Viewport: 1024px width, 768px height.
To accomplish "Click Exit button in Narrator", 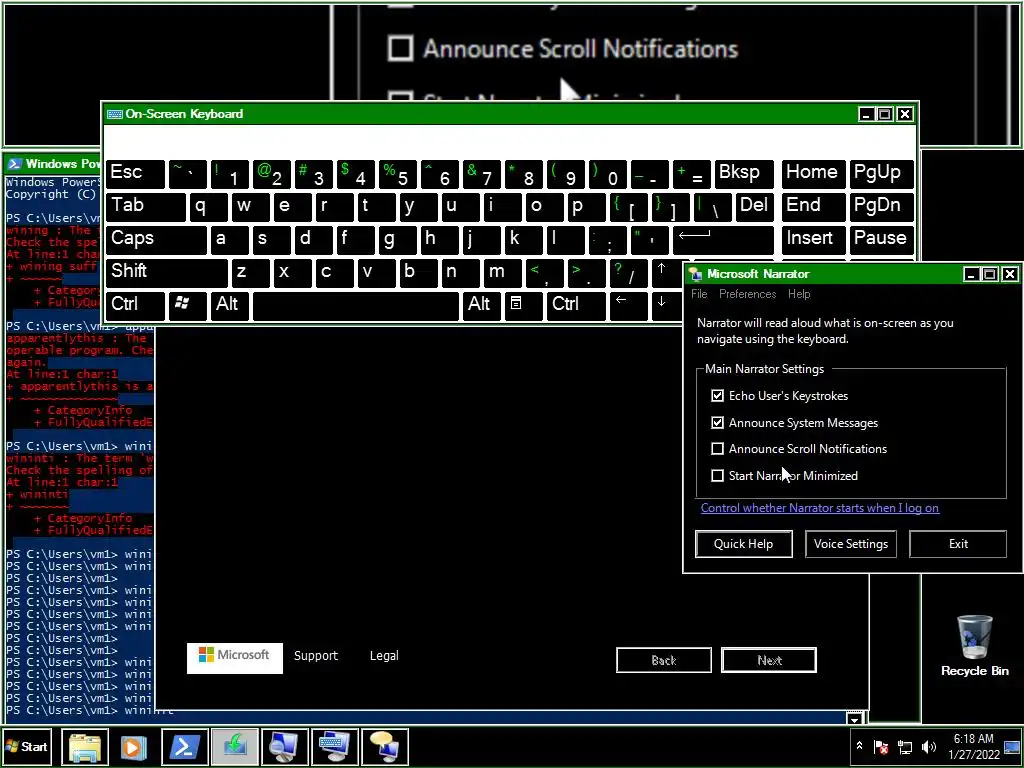I will pos(957,544).
